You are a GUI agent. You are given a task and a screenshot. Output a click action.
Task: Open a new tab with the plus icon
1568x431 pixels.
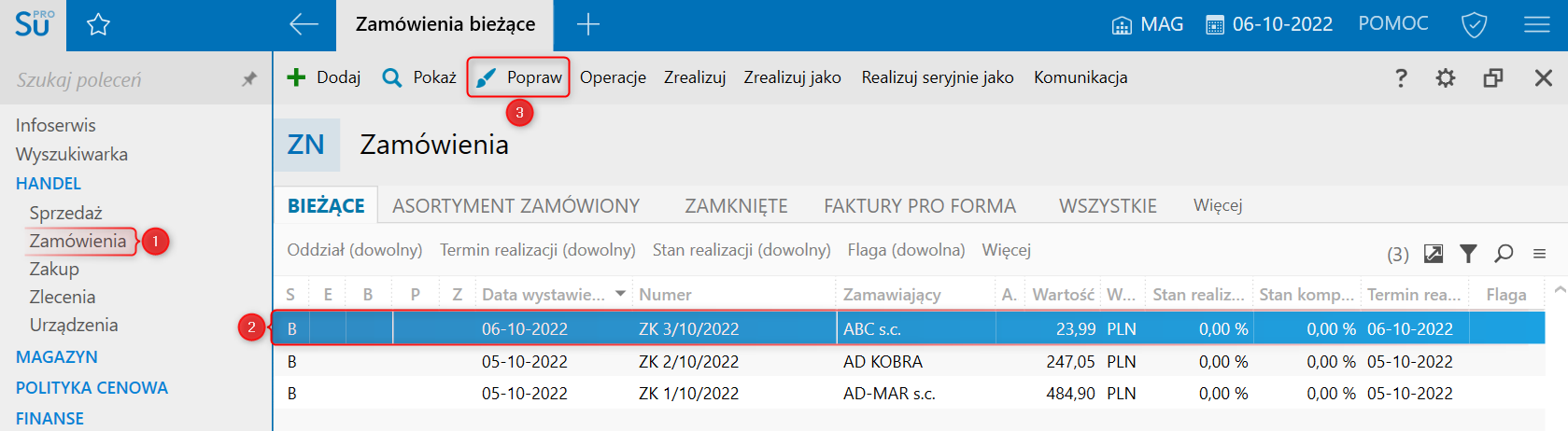[588, 24]
